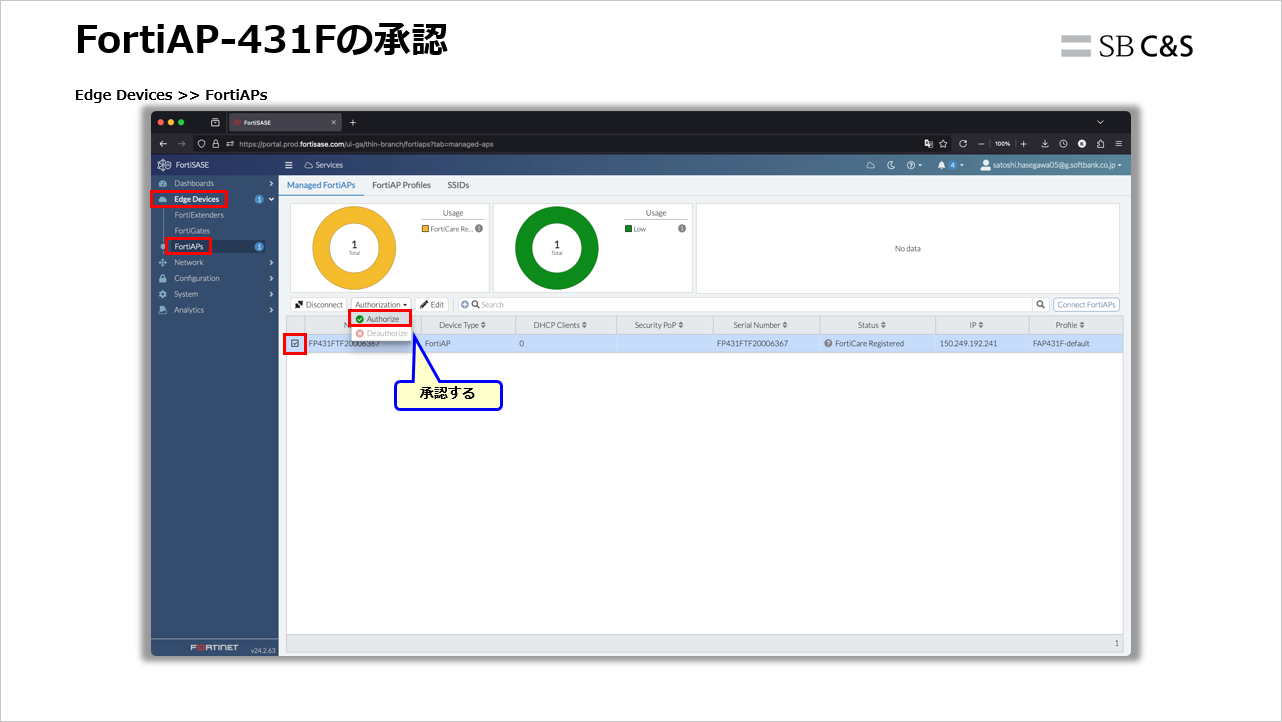Select FortiAPs in the sidebar
Viewport: 1282px width, 722px height.
(189, 246)
